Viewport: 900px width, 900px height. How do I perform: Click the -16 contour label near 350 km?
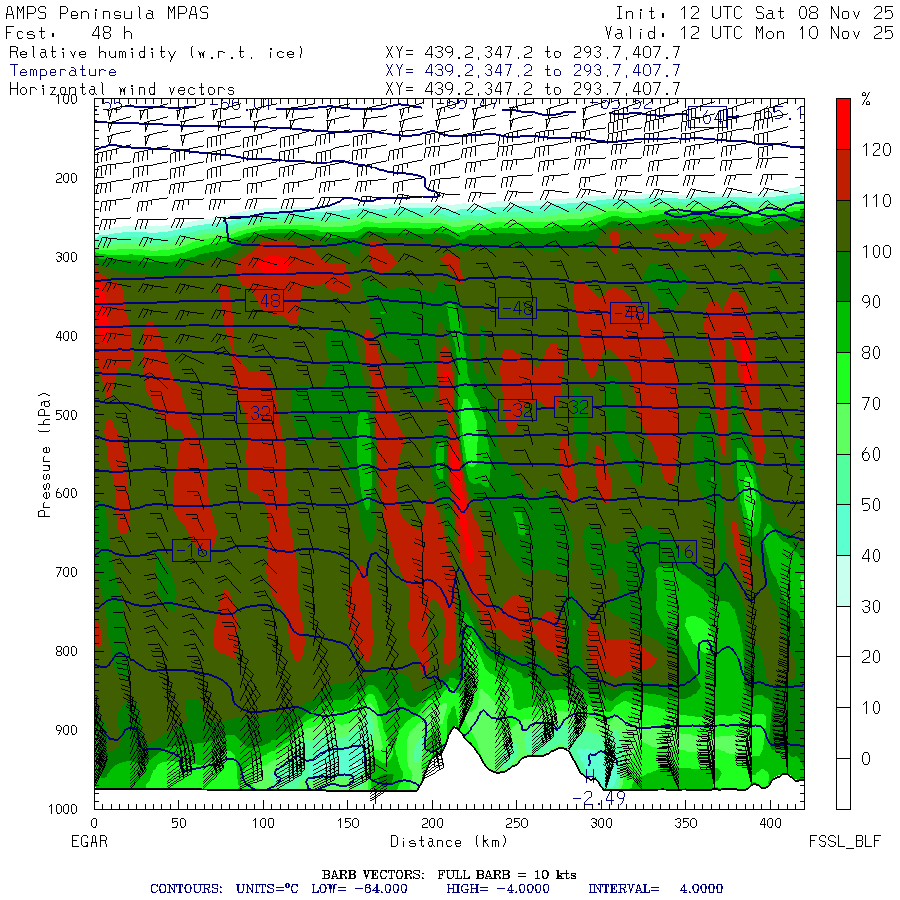coord(678,552)
